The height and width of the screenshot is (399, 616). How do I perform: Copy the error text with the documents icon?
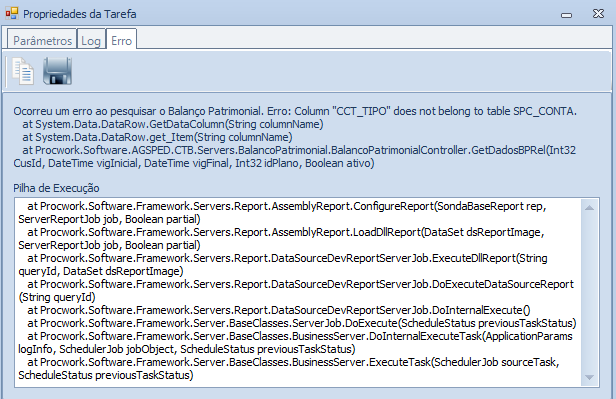23,71
